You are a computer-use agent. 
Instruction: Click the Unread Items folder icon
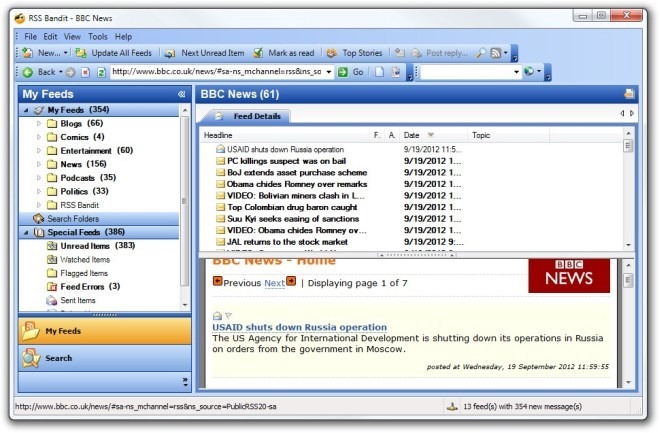tap(52, 246)
